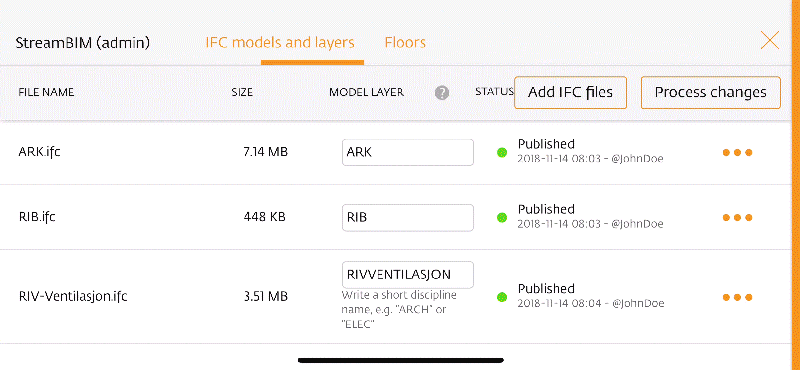
Task: Click the Process changes button
Action: coord(711,92)
